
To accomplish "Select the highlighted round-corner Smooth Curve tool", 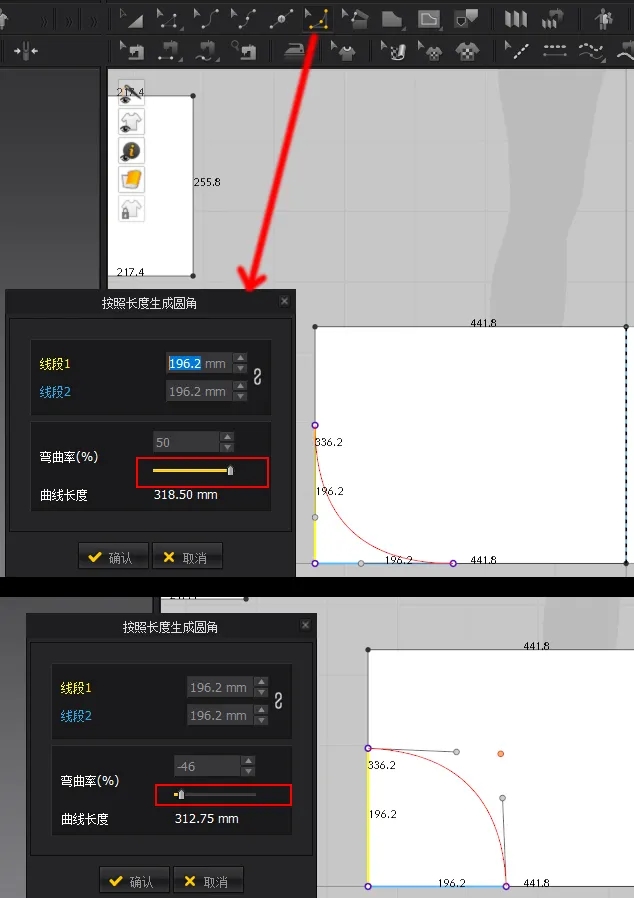I will click(x=317, y=18).
